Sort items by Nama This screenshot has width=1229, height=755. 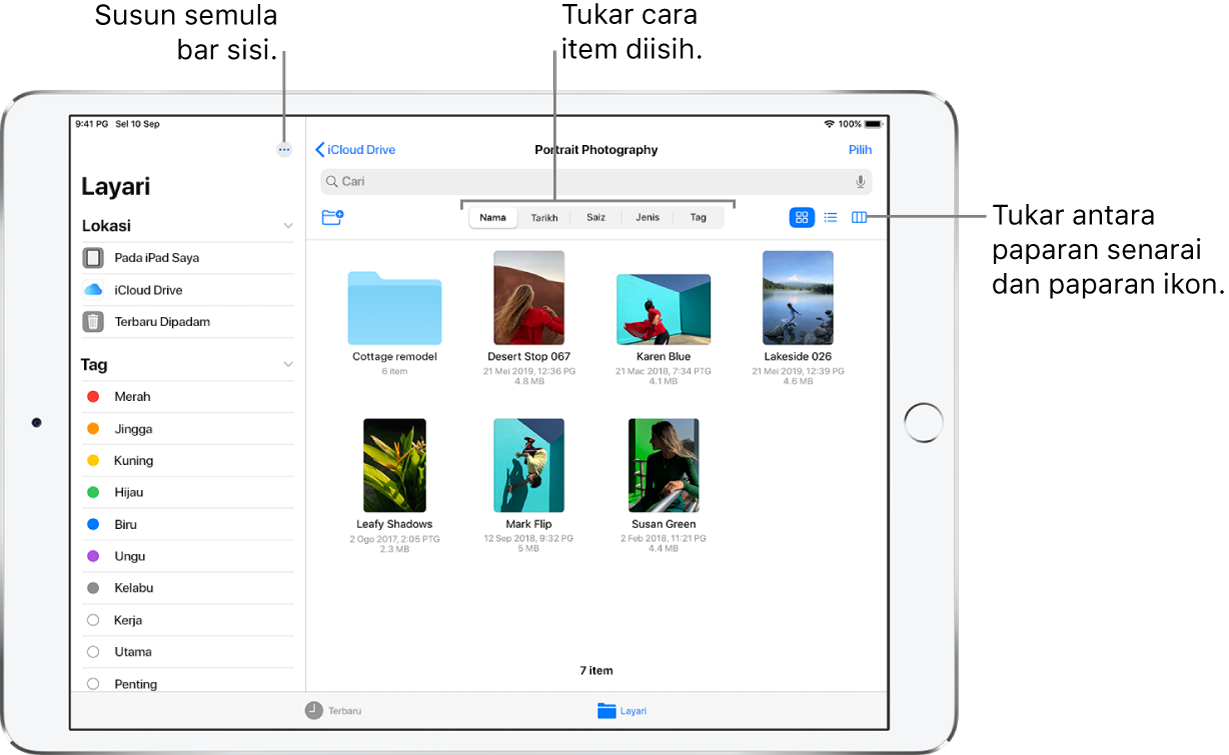493,217
